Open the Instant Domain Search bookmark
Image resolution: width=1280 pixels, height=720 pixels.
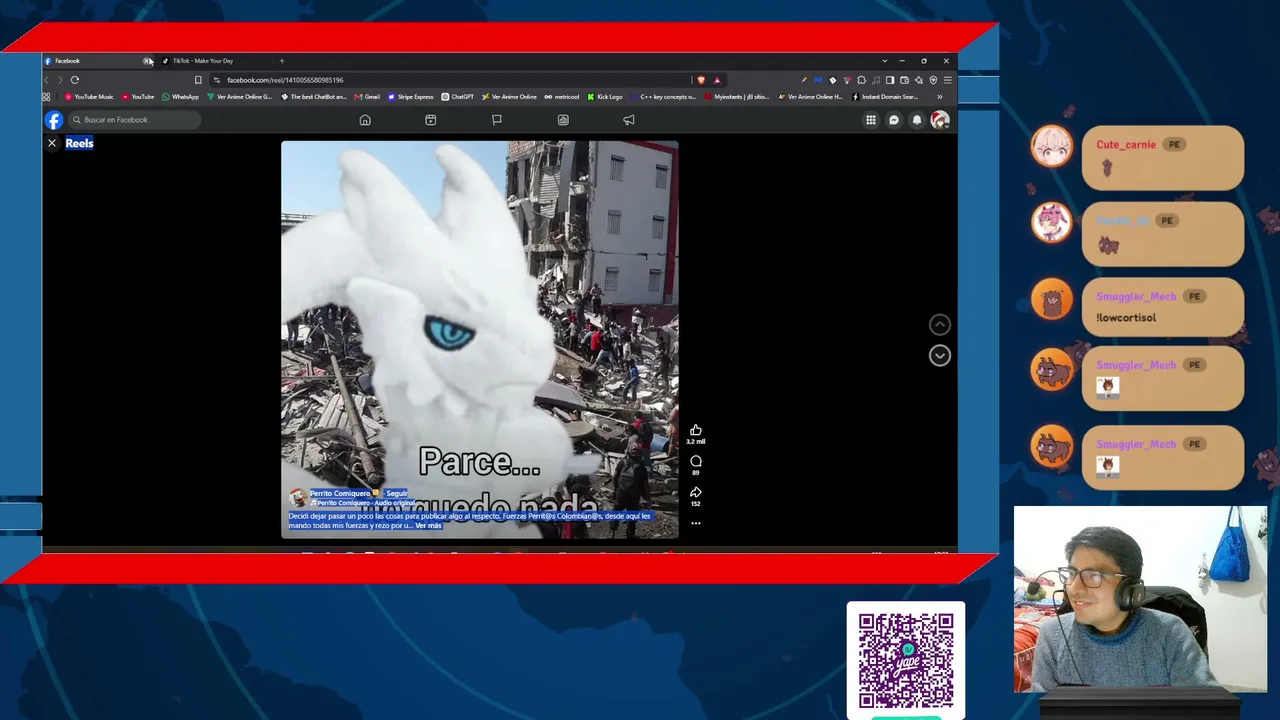click(x=885, y=97)
